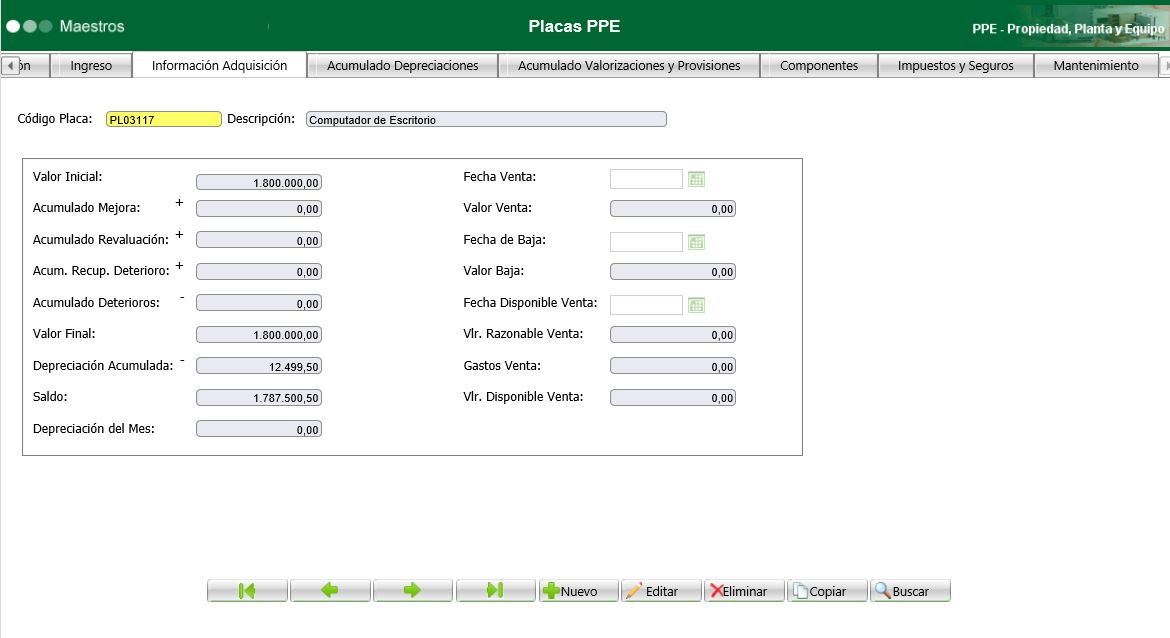The image size is (1170, 638).
Task: Click Fecha Venta date field
Action: tap(646, 179)
